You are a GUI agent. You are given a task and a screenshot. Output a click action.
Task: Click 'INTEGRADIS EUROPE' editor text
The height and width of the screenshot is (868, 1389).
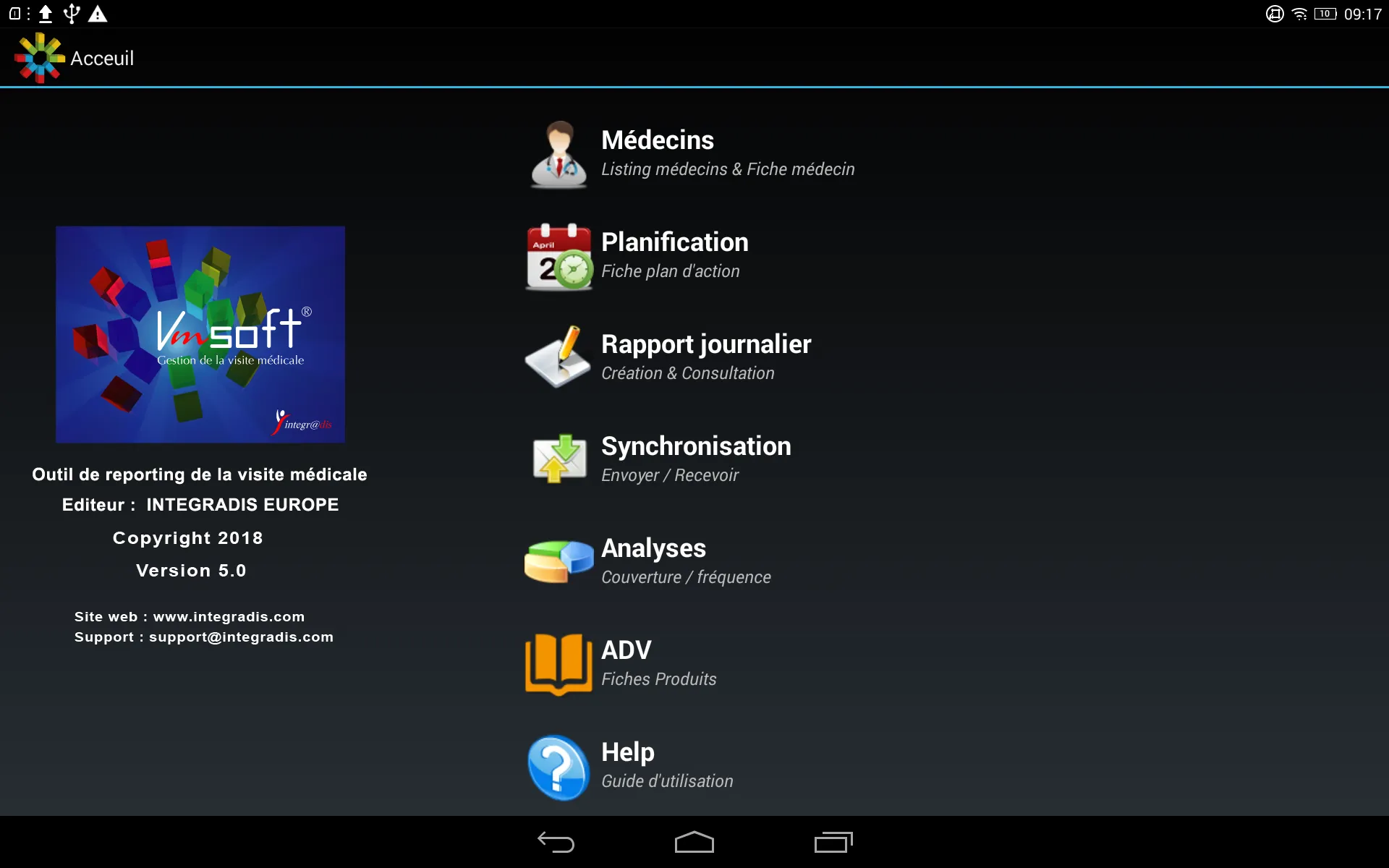coord(242,505)
